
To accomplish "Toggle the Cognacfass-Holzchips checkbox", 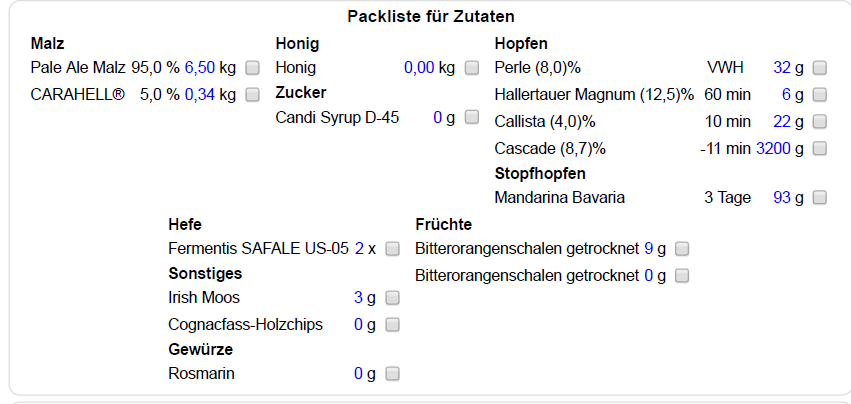I will point(393,324).
